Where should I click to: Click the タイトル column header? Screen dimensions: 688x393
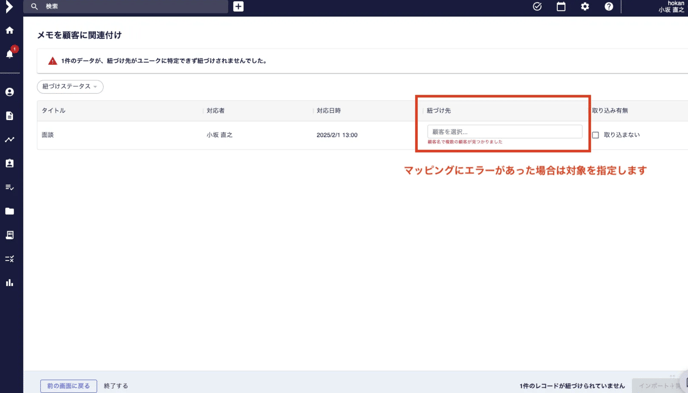[54, 111]
